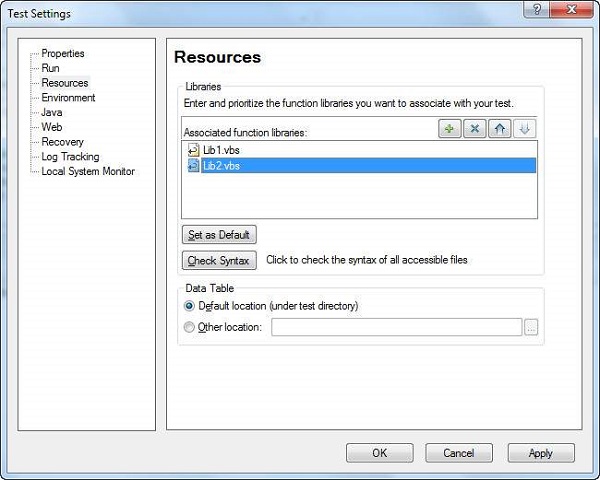Click the remove library X icon
600x480 pixels.
[475, 129]
